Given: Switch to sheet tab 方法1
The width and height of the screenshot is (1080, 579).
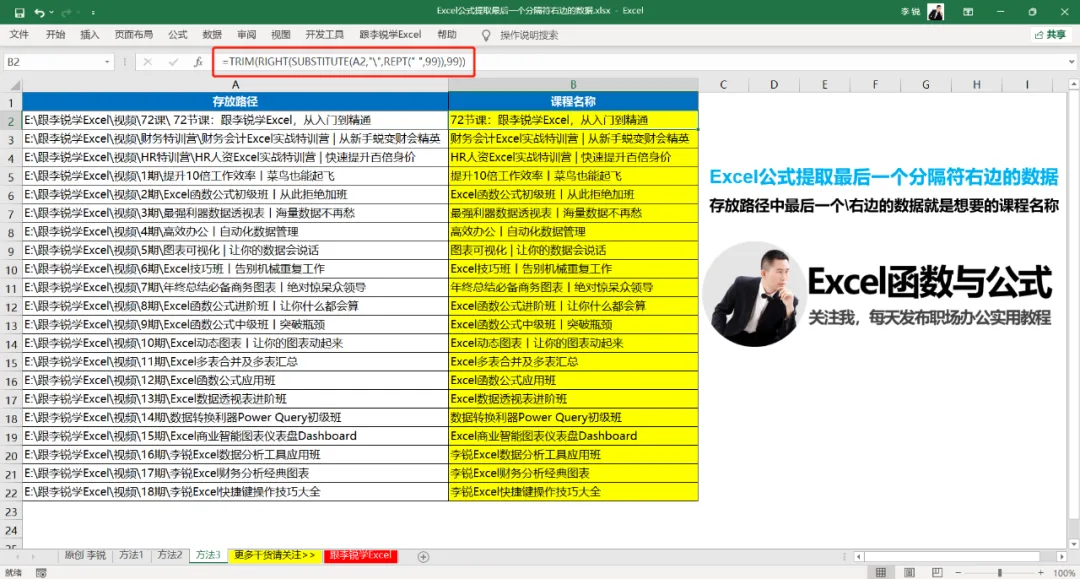Looking at the screenshot, I should tap(131, 555).
